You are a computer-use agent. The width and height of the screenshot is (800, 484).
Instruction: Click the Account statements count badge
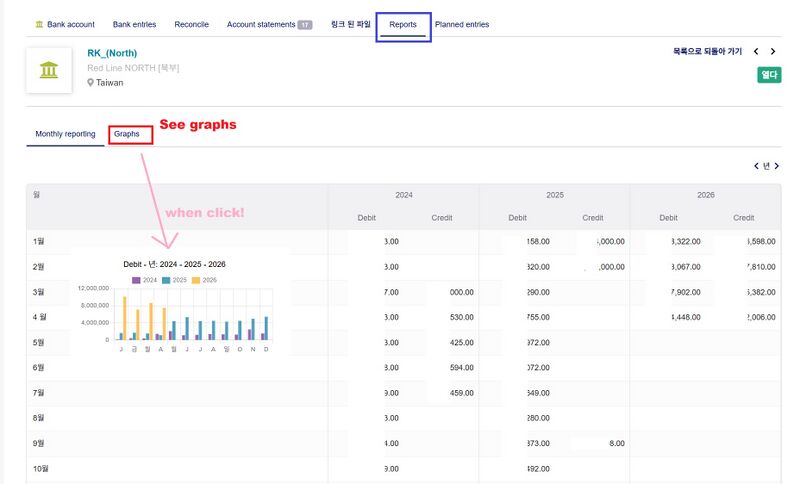[305, 24]
